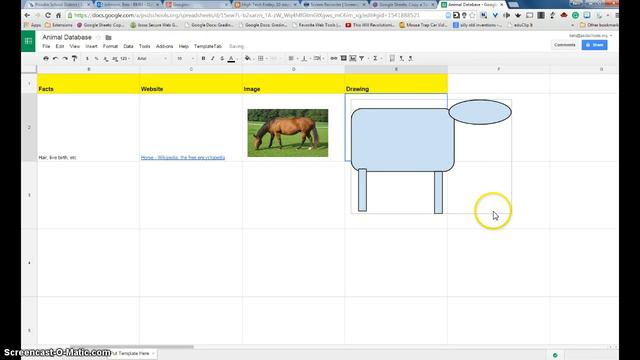Viewport: 640px width, 360px height.
Task: Select the Image header cell
Action: point(293,84)
